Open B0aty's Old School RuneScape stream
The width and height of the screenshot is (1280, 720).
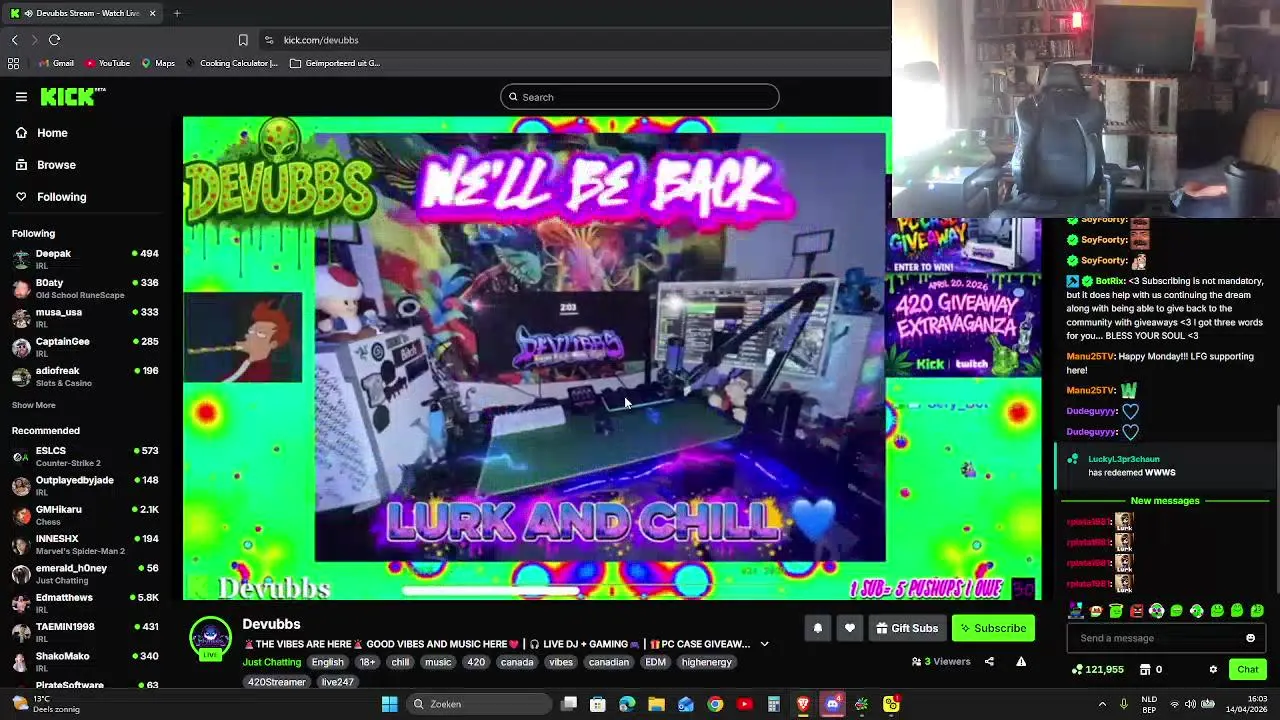click(86, 289)
